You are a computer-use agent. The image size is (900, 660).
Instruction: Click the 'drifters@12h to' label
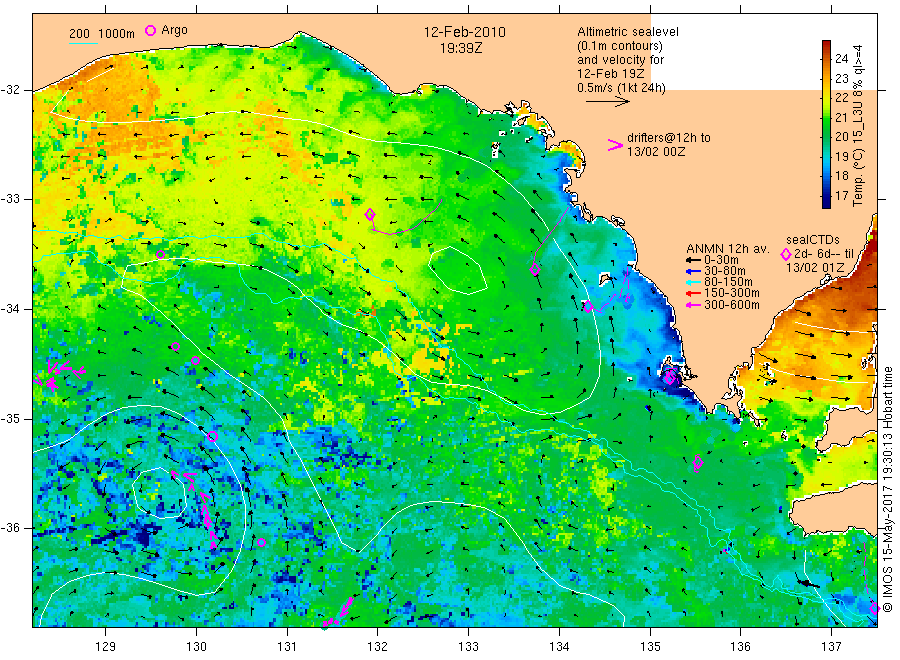coord(669,138)
